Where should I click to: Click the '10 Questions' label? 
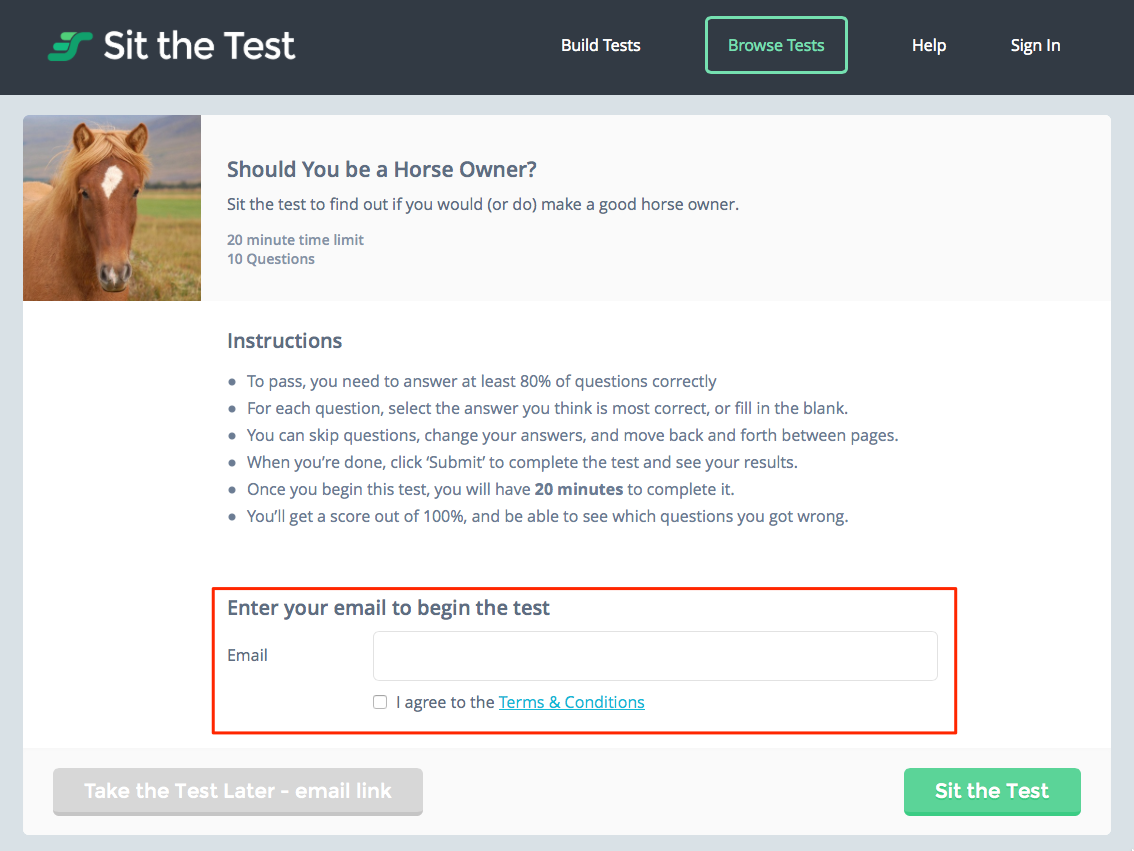click(x=271, y=259)
